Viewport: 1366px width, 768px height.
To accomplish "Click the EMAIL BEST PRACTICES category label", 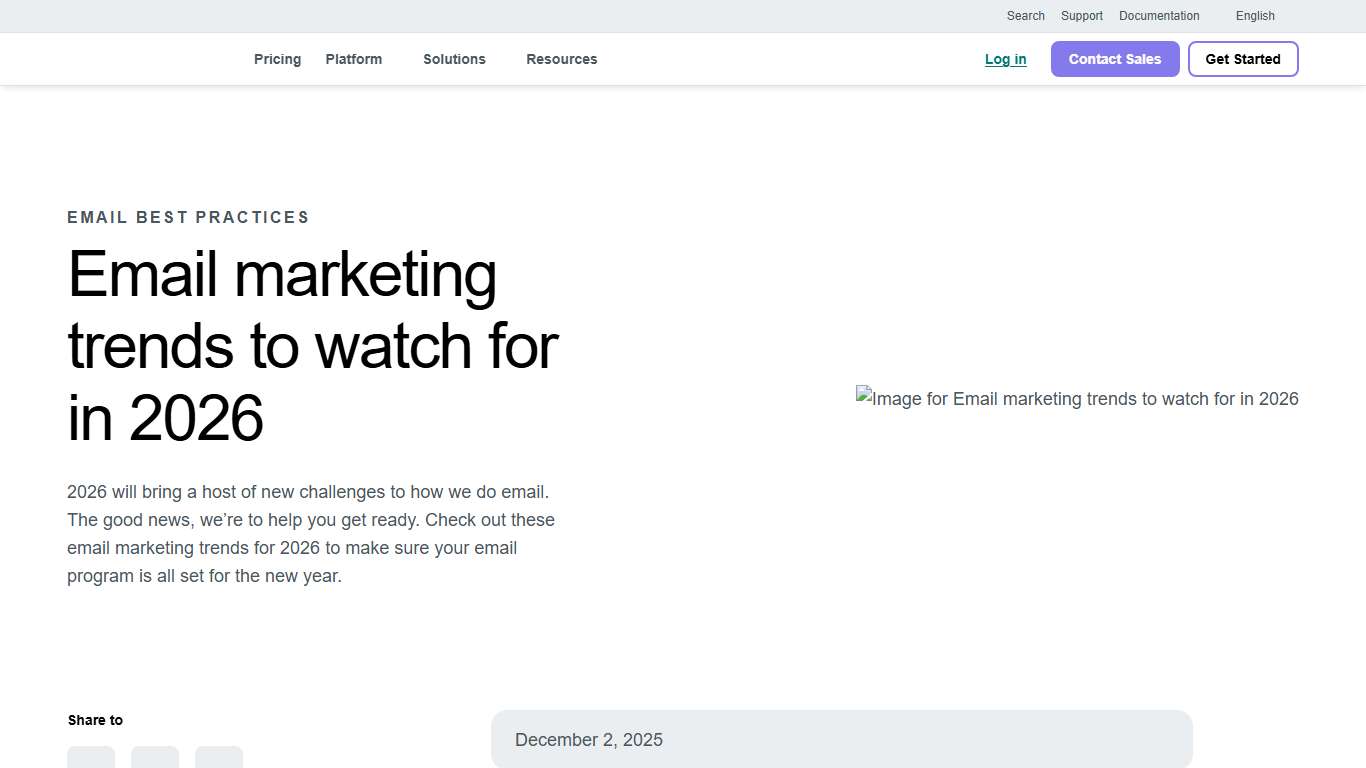I will (188, 217).
